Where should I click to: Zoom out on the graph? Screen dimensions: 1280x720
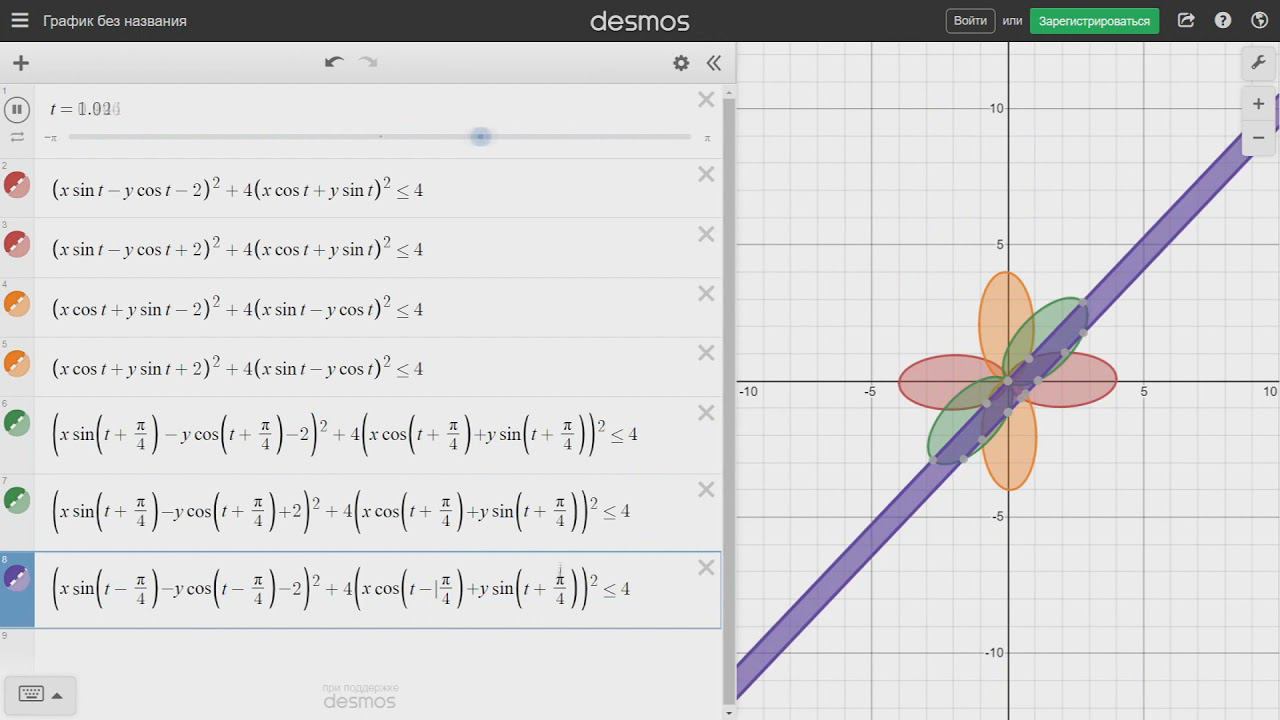tap(1259, 138)
